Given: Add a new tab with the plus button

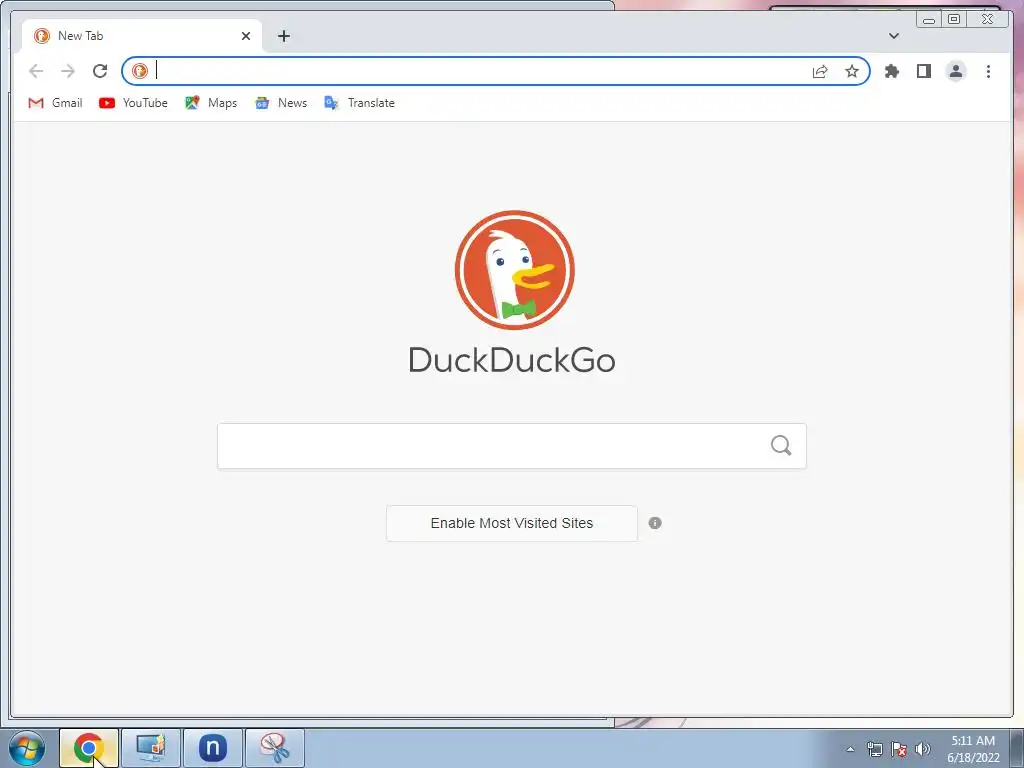Looking at the screenshot, I should 283,36.
